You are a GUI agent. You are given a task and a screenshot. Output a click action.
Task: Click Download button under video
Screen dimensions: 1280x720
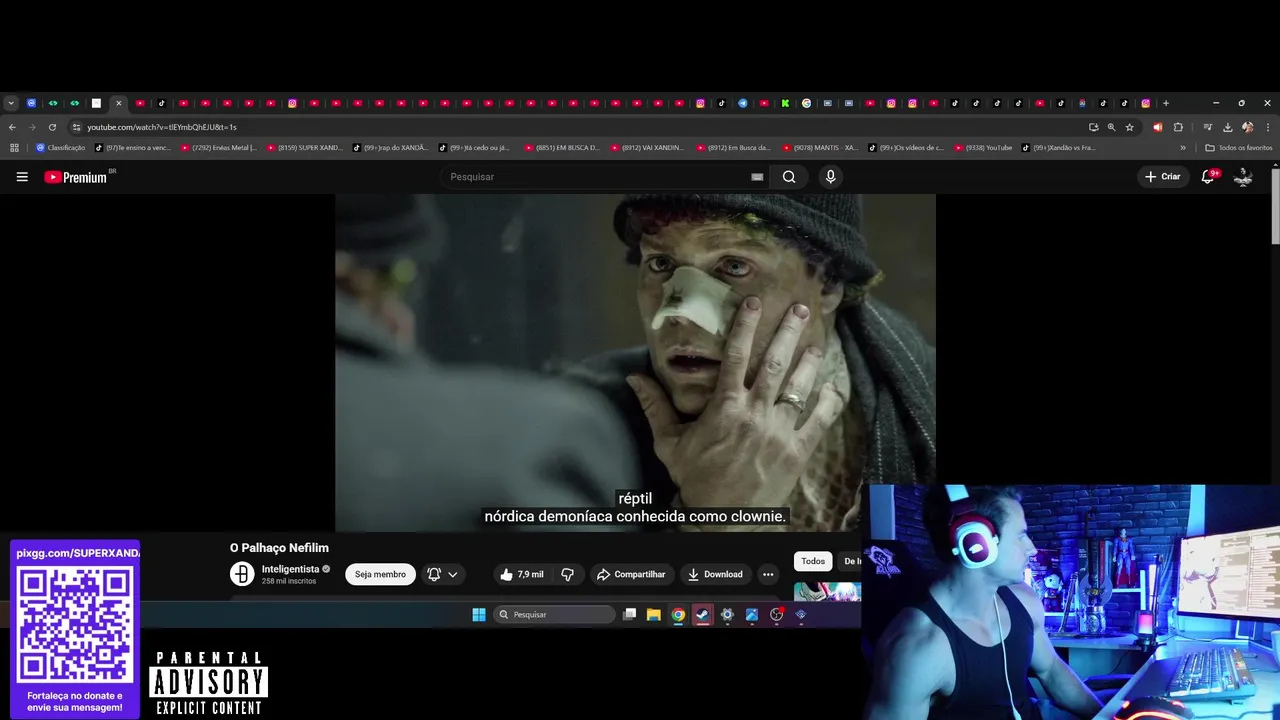715,574
